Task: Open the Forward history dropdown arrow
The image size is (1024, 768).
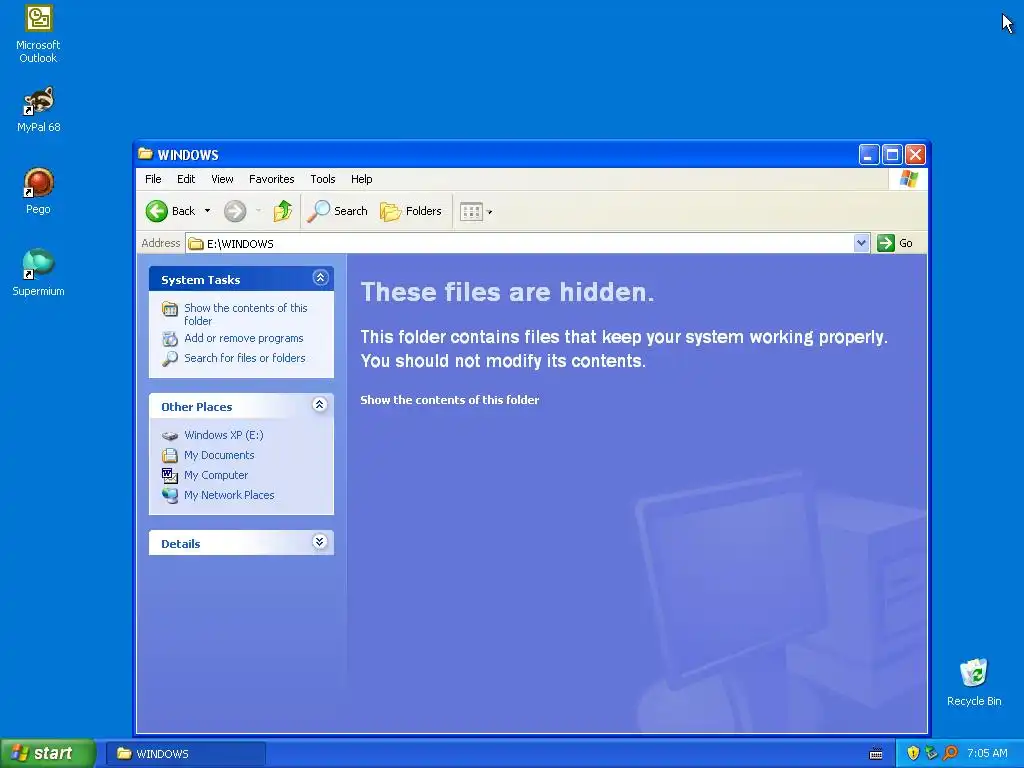Action: (x=259, y=211)
